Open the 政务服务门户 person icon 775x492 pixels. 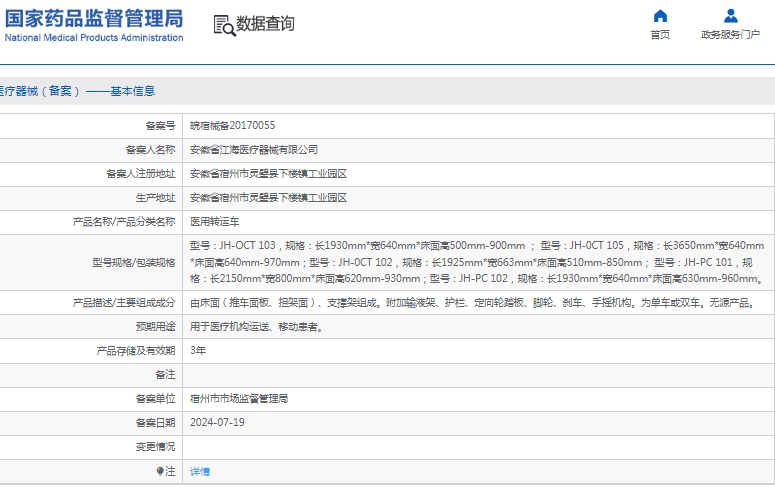tap(731, 16)
